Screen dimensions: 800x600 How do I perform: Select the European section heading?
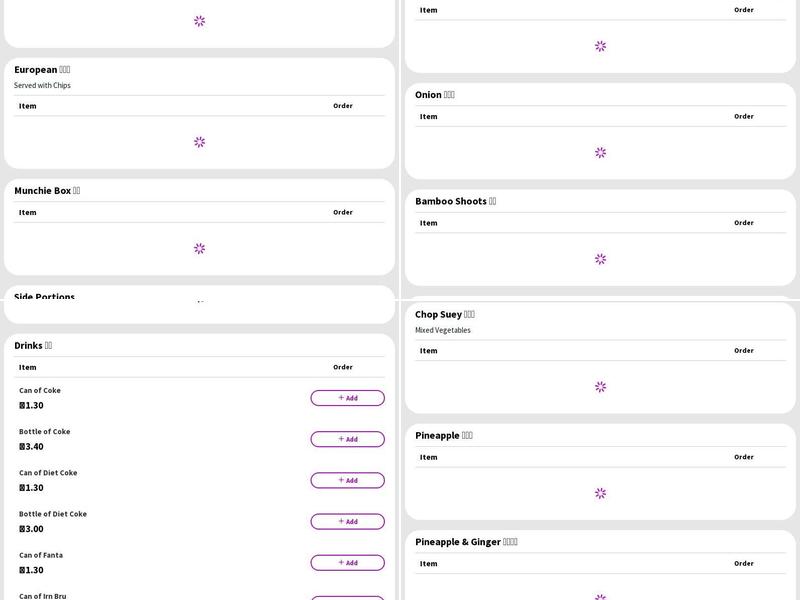42,70
